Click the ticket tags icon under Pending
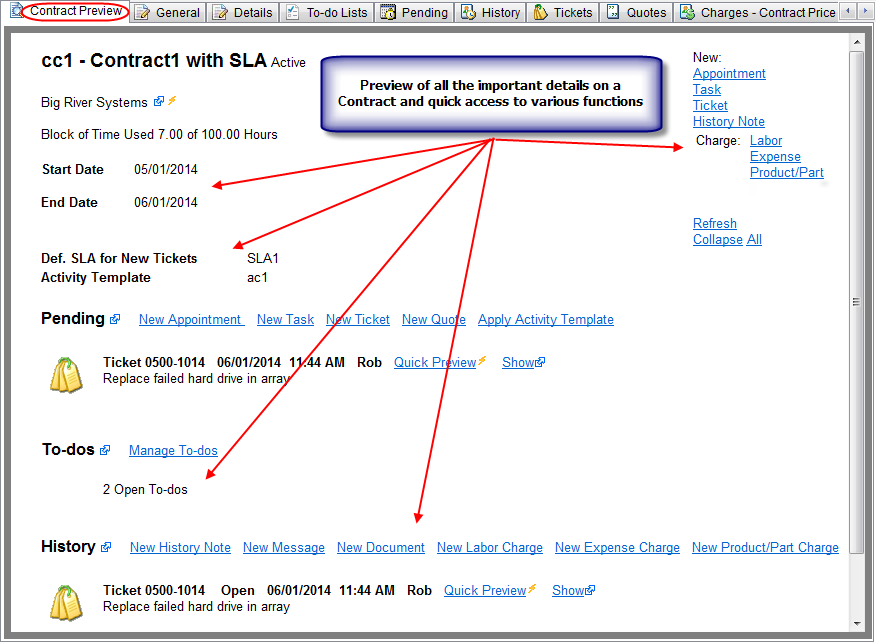The image size is (876, 643). click(x=66, y=374)
